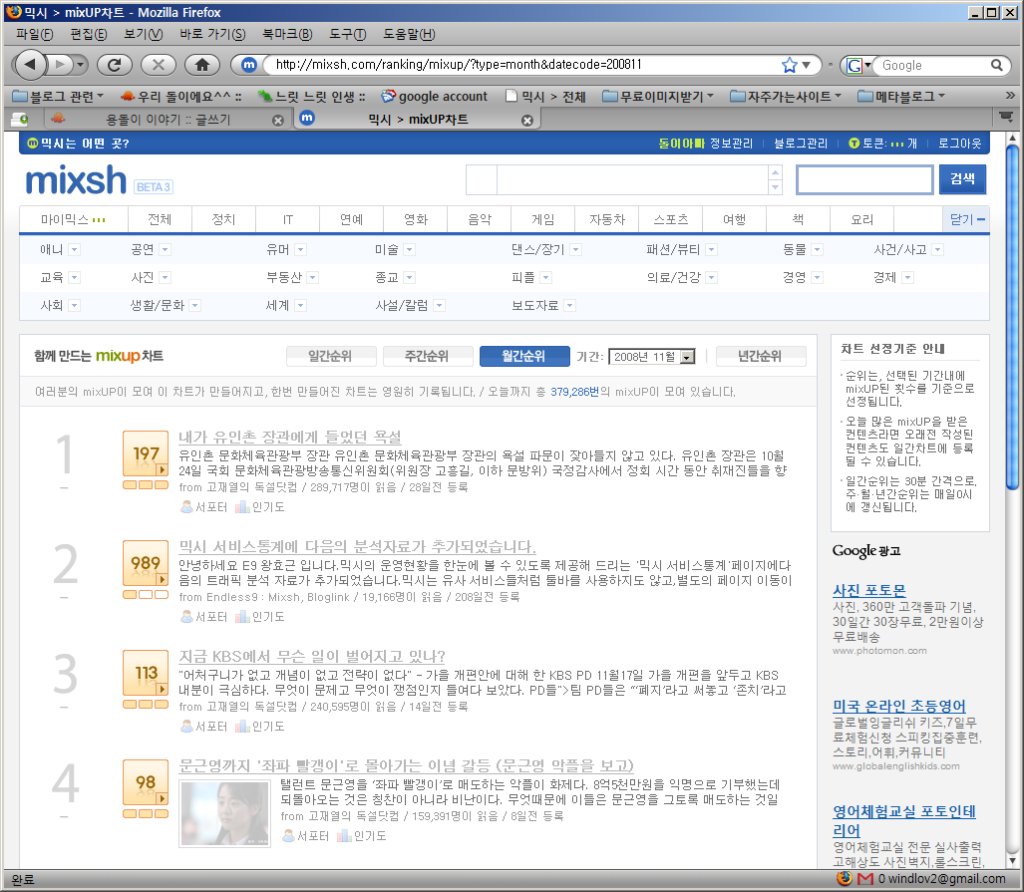
Task: Open the 블로그관리 link
Action: (x=800, y=144)
